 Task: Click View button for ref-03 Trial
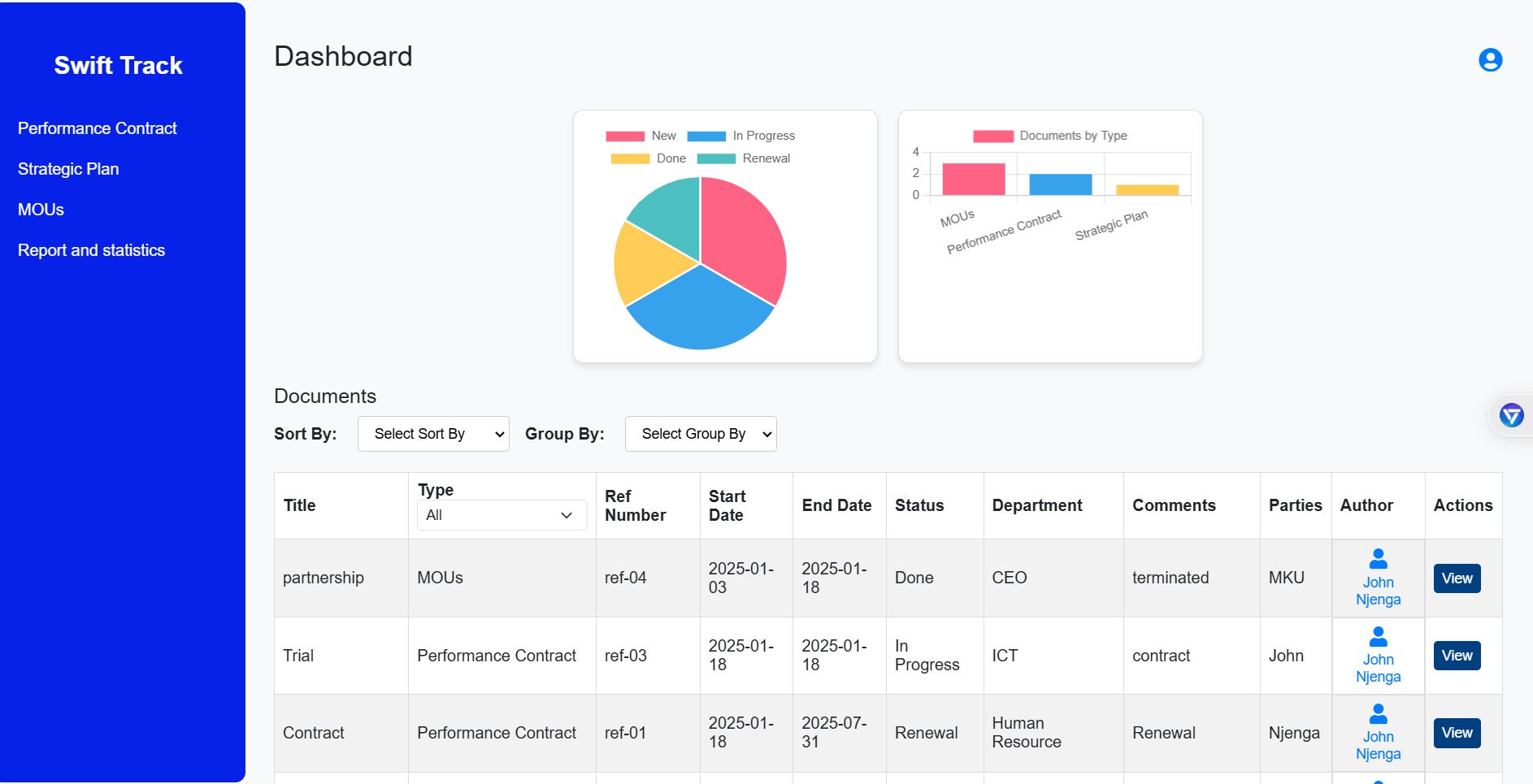point(1457,656)
